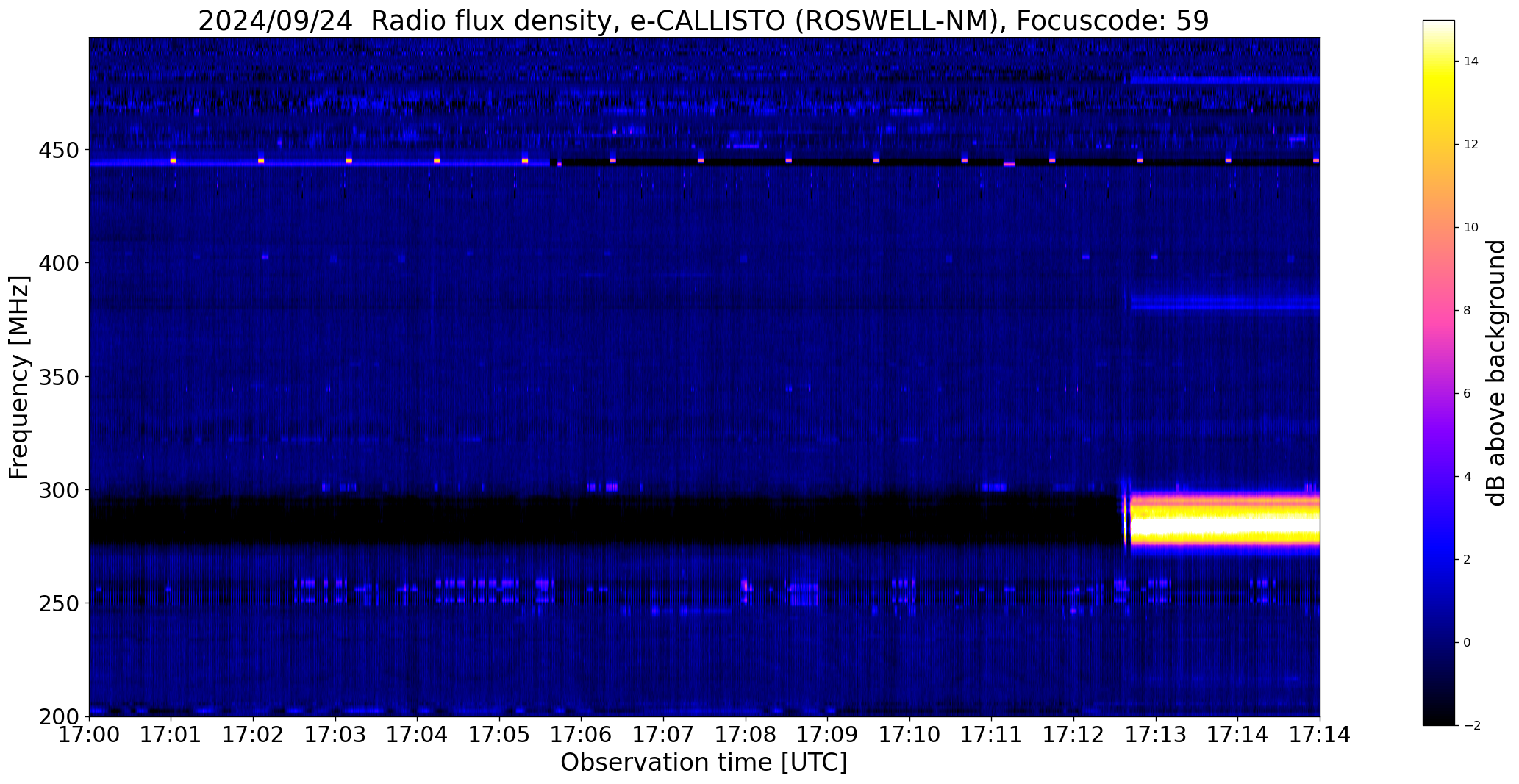The width and height of the screenshot is (1519, 784).
Task: Click the 250 frequency tick label
Action: pos(58,603)
